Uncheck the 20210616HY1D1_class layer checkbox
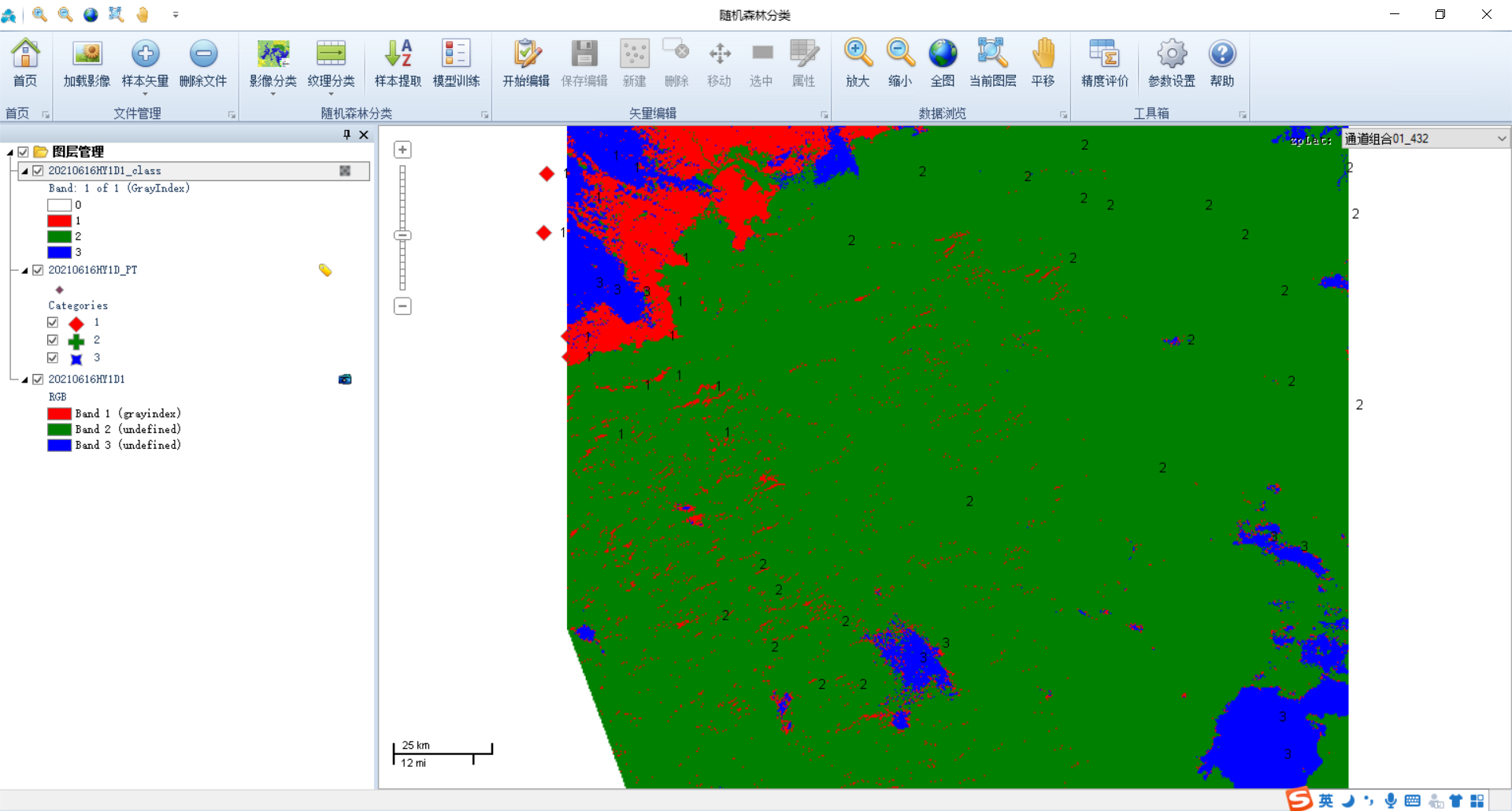Image resolution: width=1512 pixels, height=811 pixels. point(38,170)
